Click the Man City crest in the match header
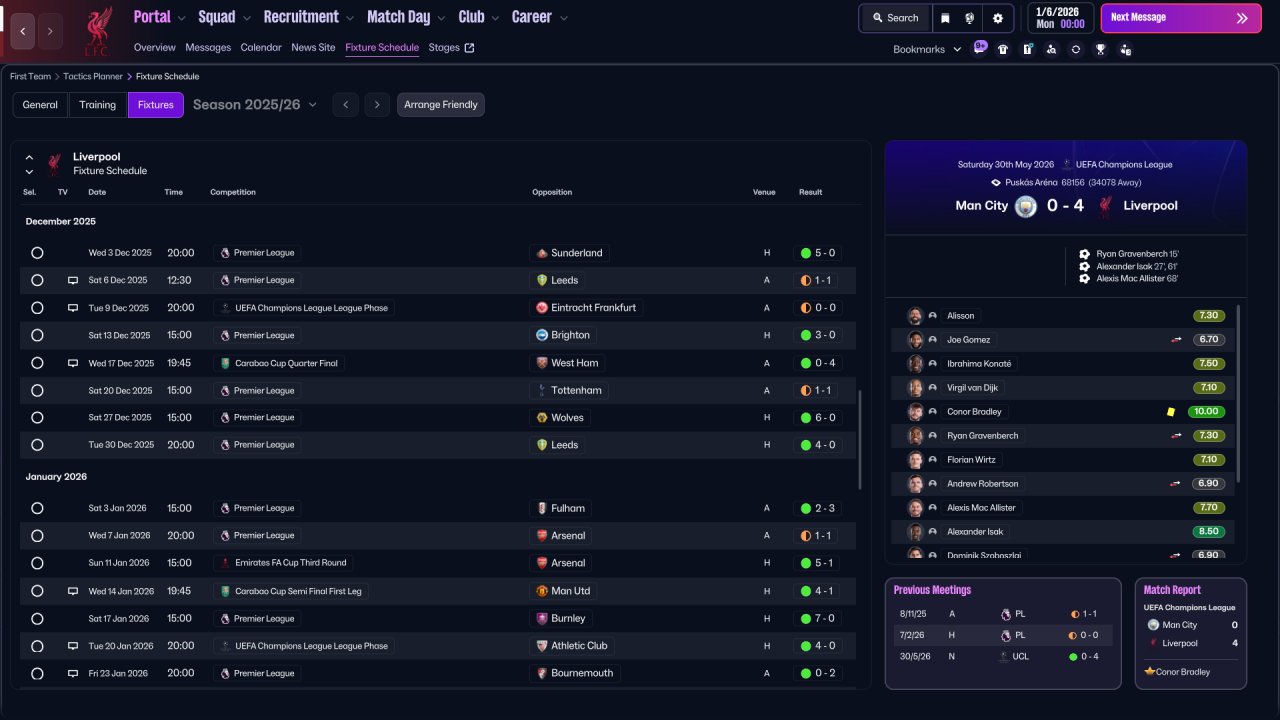Screen dimensions: 1280x720 [x=1026, y=206]
